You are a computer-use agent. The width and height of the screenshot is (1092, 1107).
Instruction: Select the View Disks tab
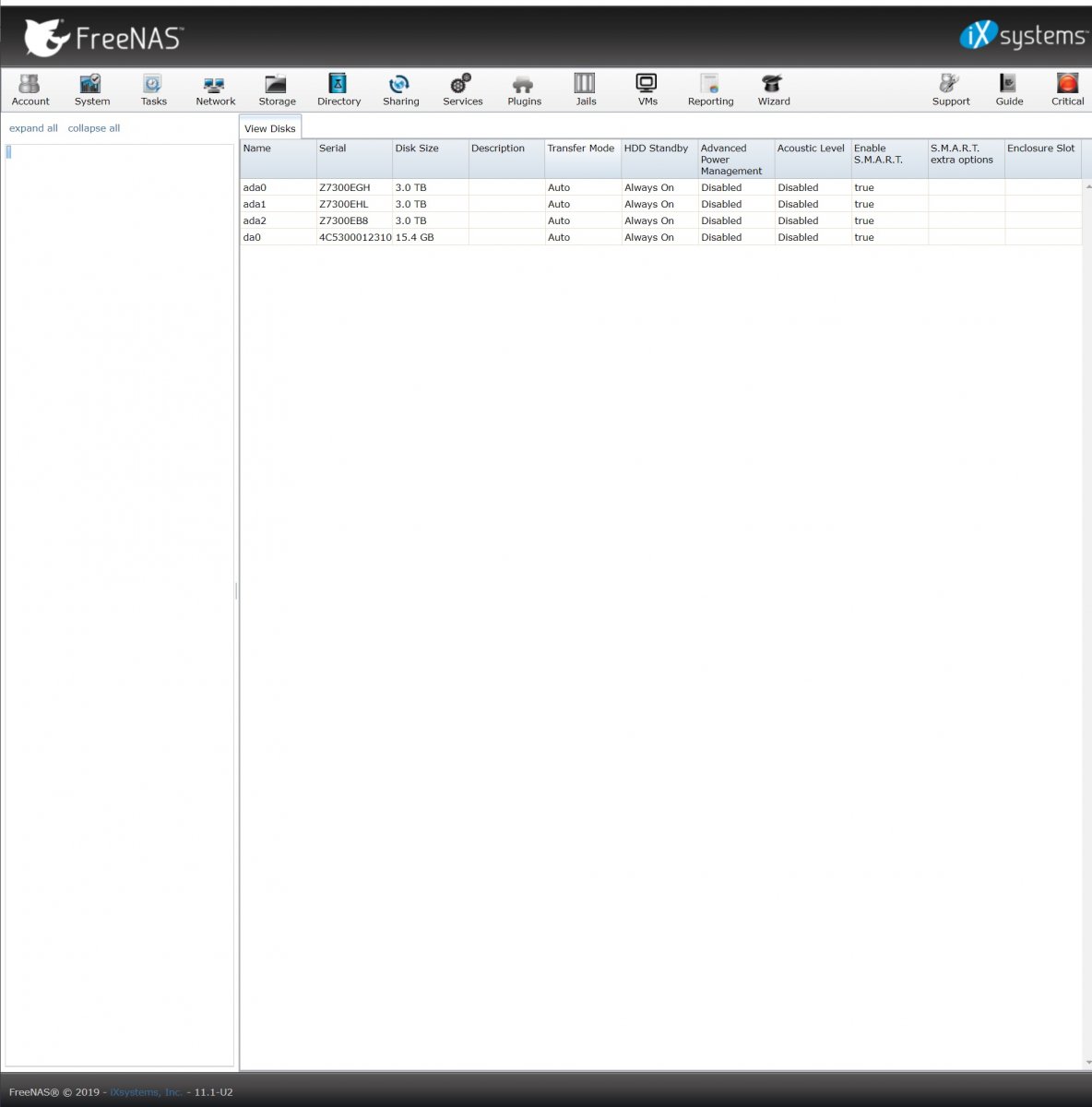point(270,128)
